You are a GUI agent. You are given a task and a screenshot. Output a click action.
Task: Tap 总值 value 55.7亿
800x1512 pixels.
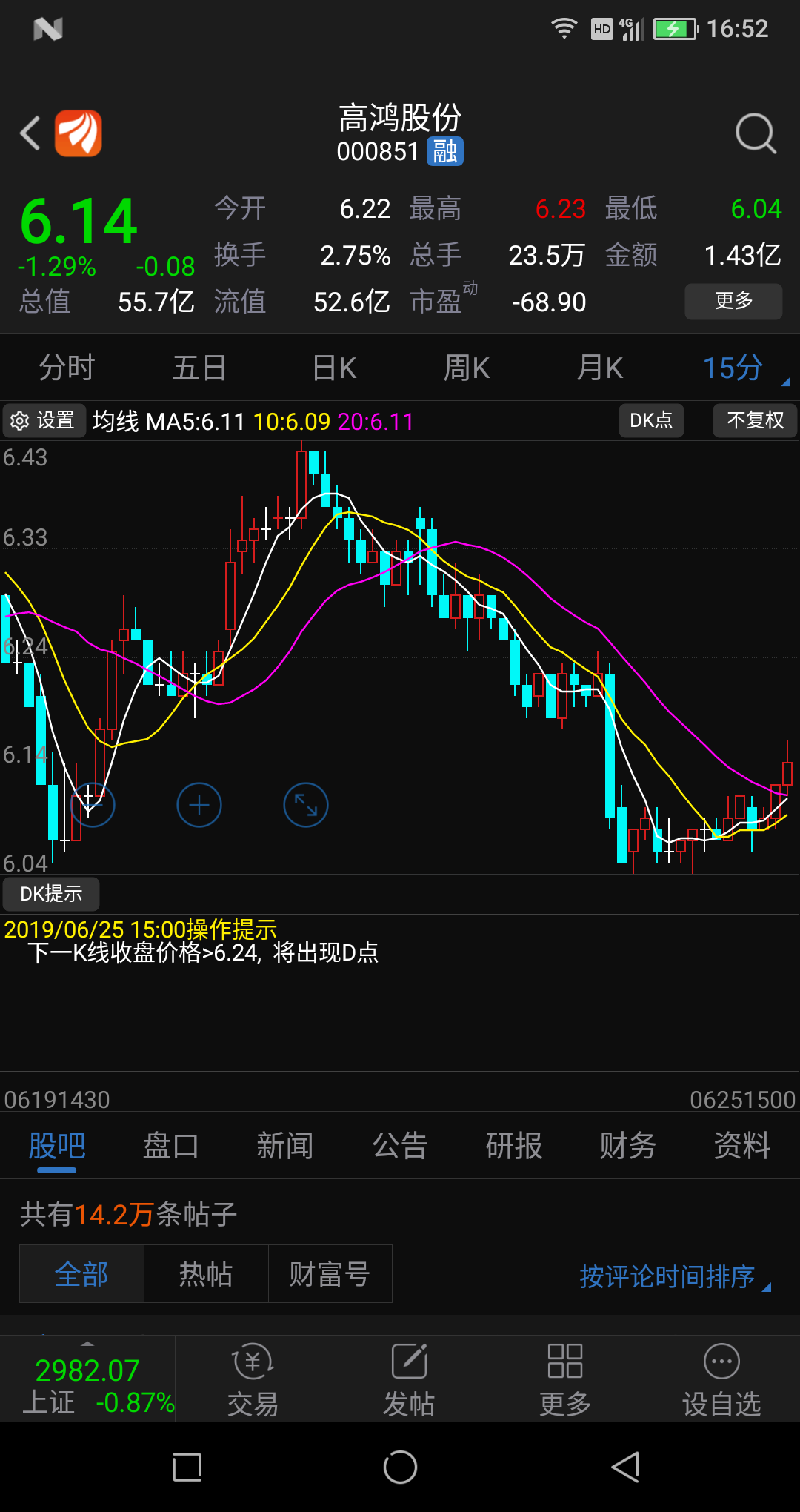pos(156,302)
